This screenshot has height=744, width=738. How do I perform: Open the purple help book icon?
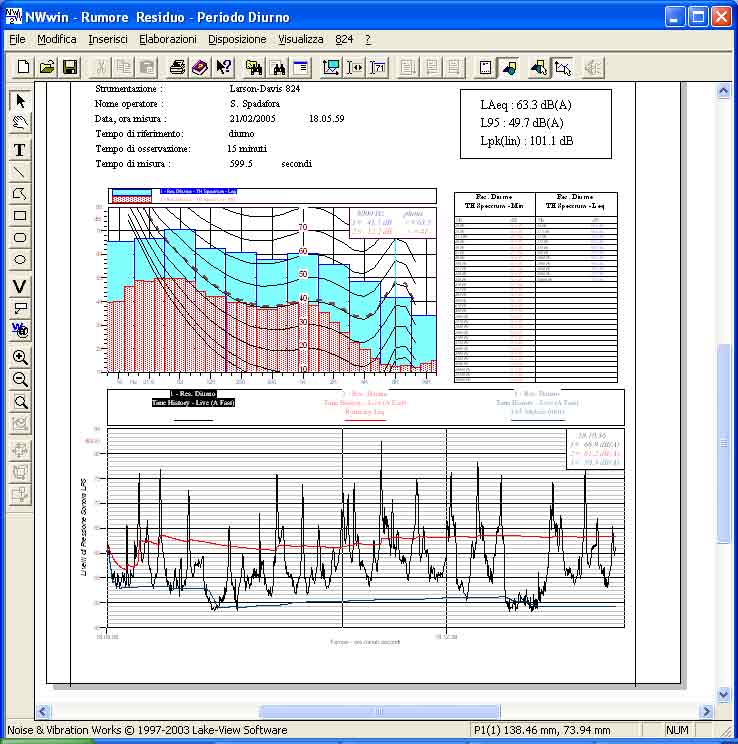point(200,67)
